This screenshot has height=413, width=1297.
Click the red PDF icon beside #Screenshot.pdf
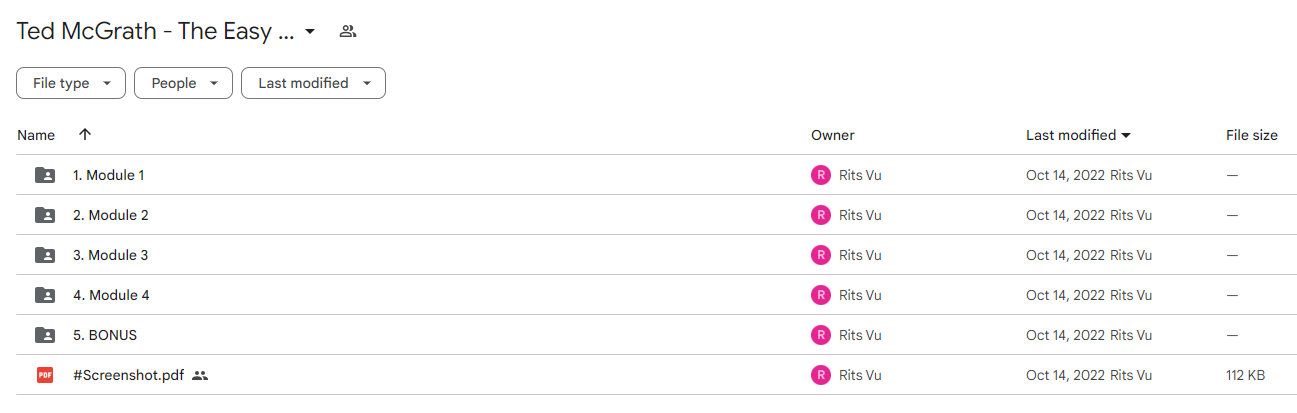(x=45, y=375)
